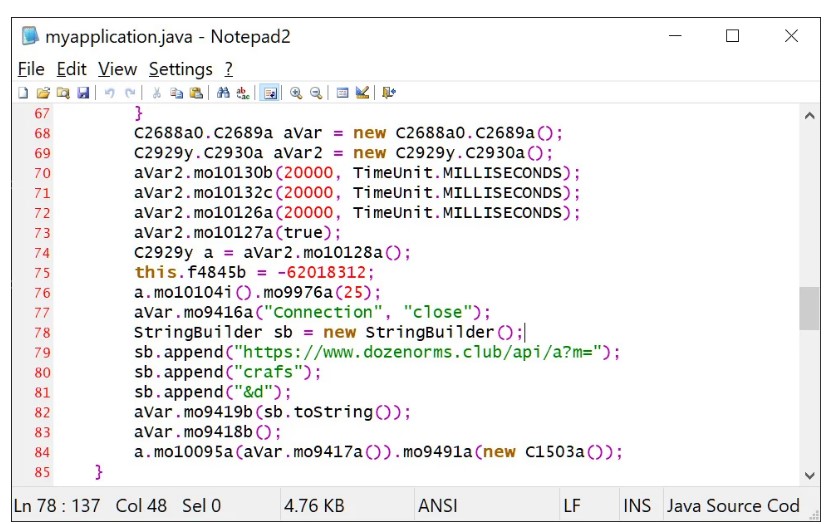Image resolution: width=826 pixels, height=524 pixels.
Task: Click 'new C1503a()' on line 84
Action: tap(542, 452)
